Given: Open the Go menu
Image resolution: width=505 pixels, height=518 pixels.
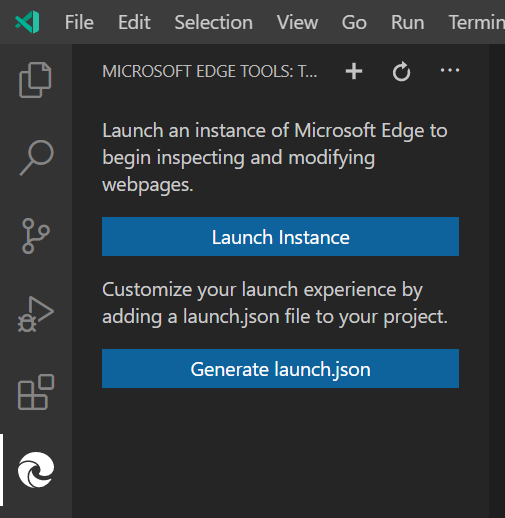Looking at the screenshot, I should click(x=354, y=22).
